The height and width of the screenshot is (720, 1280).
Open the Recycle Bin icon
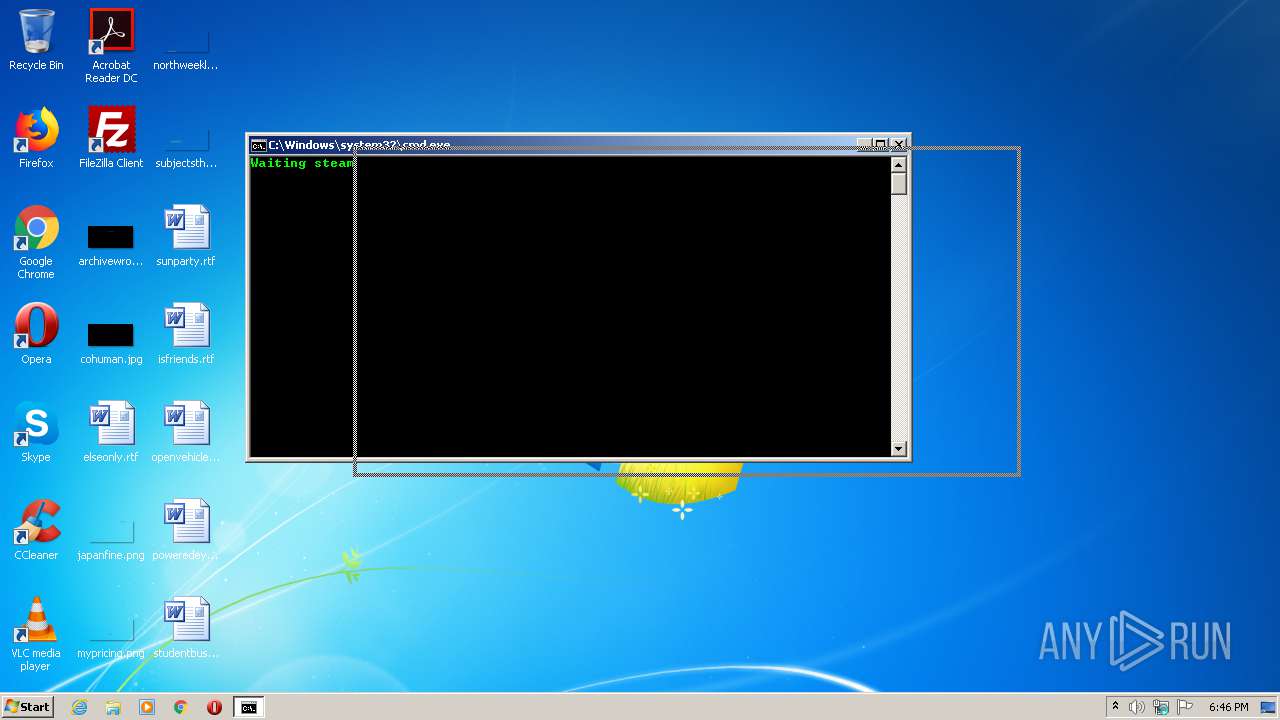coord(36,40)
